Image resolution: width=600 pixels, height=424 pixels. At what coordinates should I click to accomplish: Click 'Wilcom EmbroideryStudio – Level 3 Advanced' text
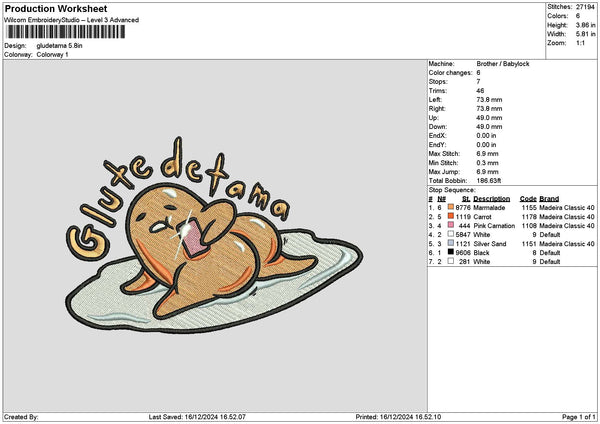(x=72, y=20)
